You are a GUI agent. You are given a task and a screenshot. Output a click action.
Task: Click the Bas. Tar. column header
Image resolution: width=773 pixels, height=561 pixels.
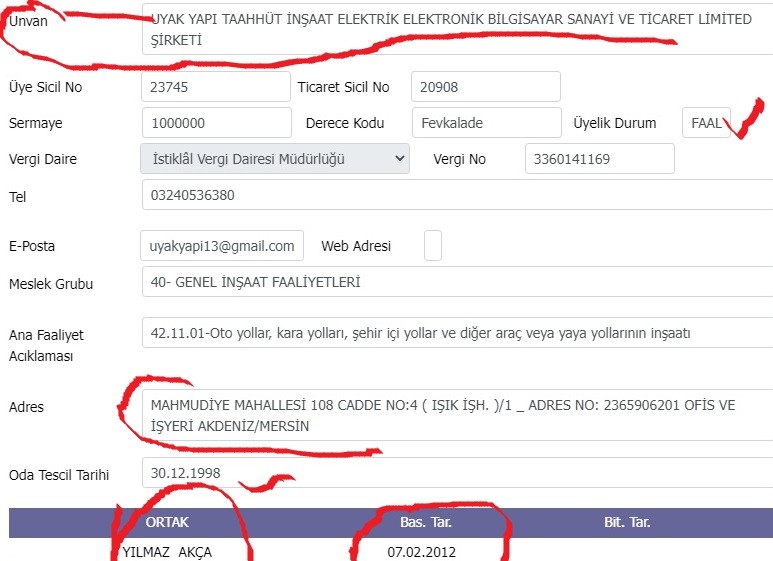point(425,523)
